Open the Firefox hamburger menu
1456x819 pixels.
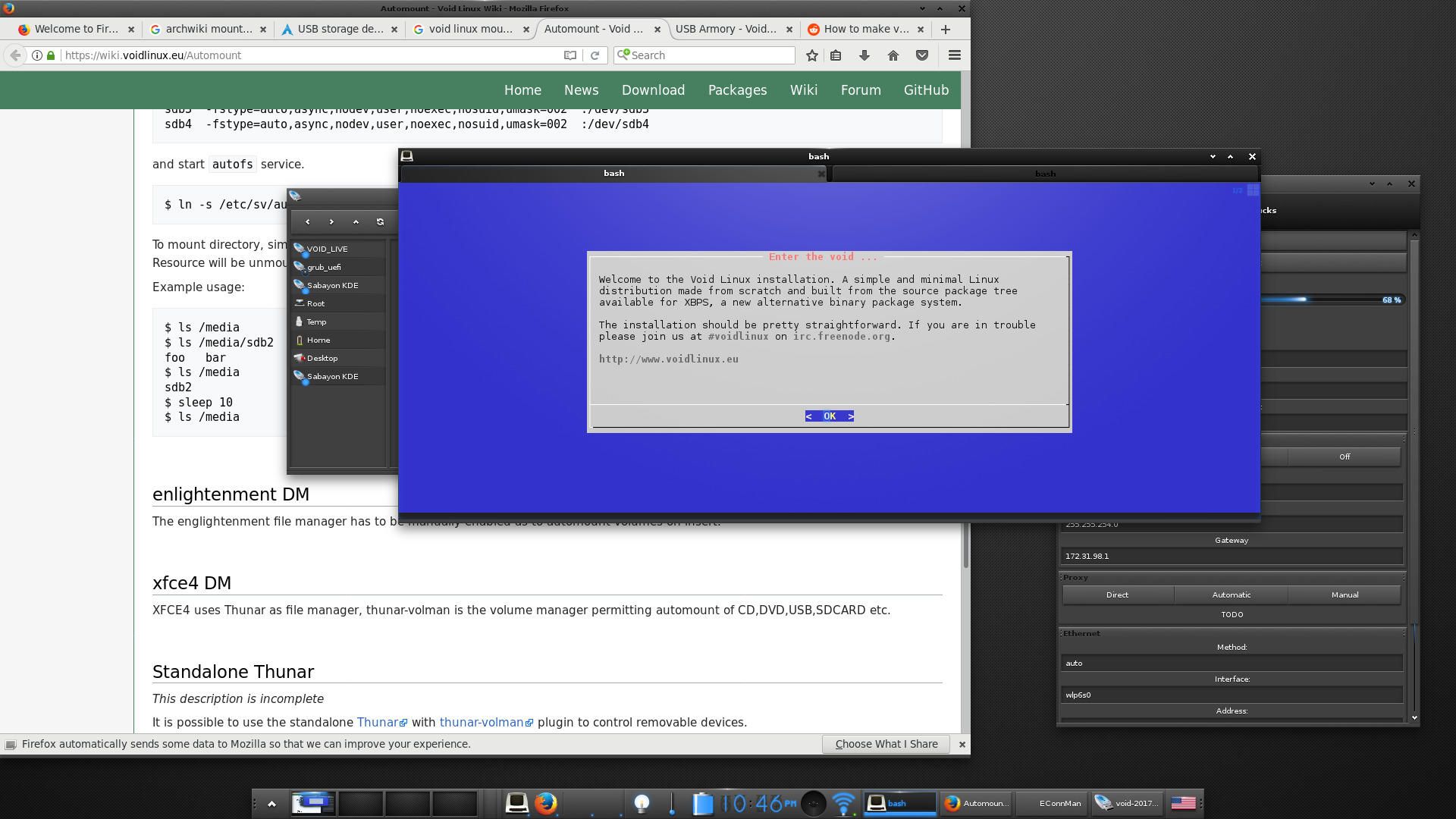955,55
